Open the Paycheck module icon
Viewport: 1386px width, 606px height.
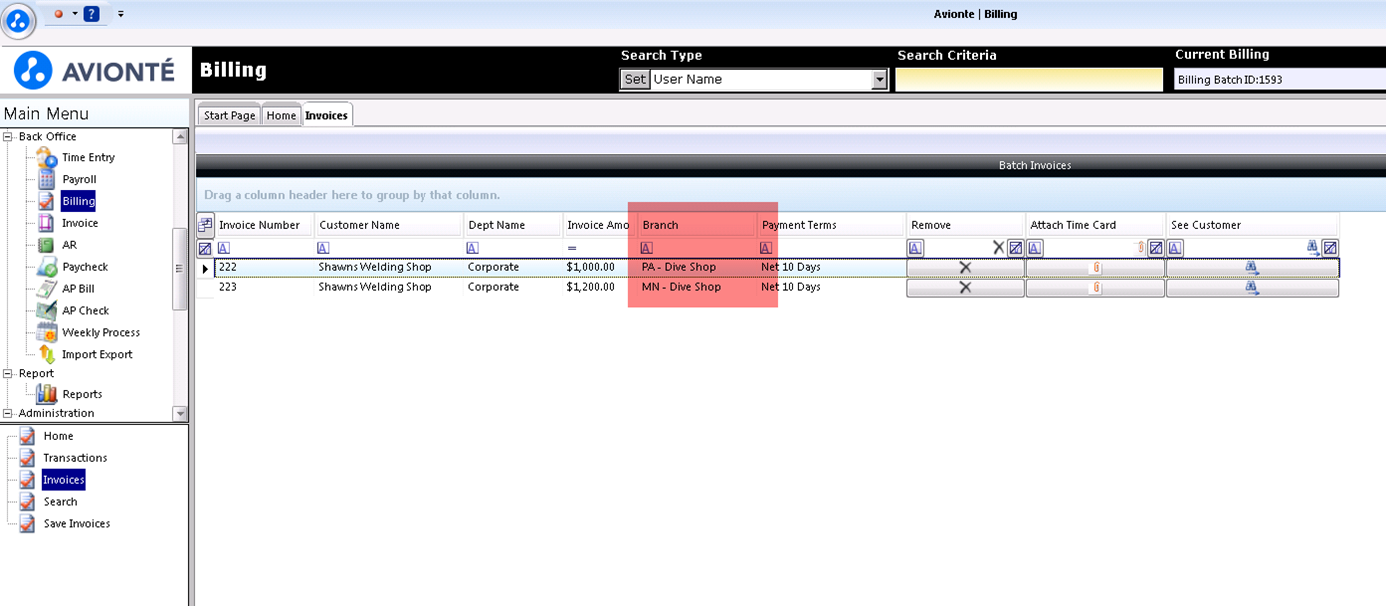pos(46,267)
